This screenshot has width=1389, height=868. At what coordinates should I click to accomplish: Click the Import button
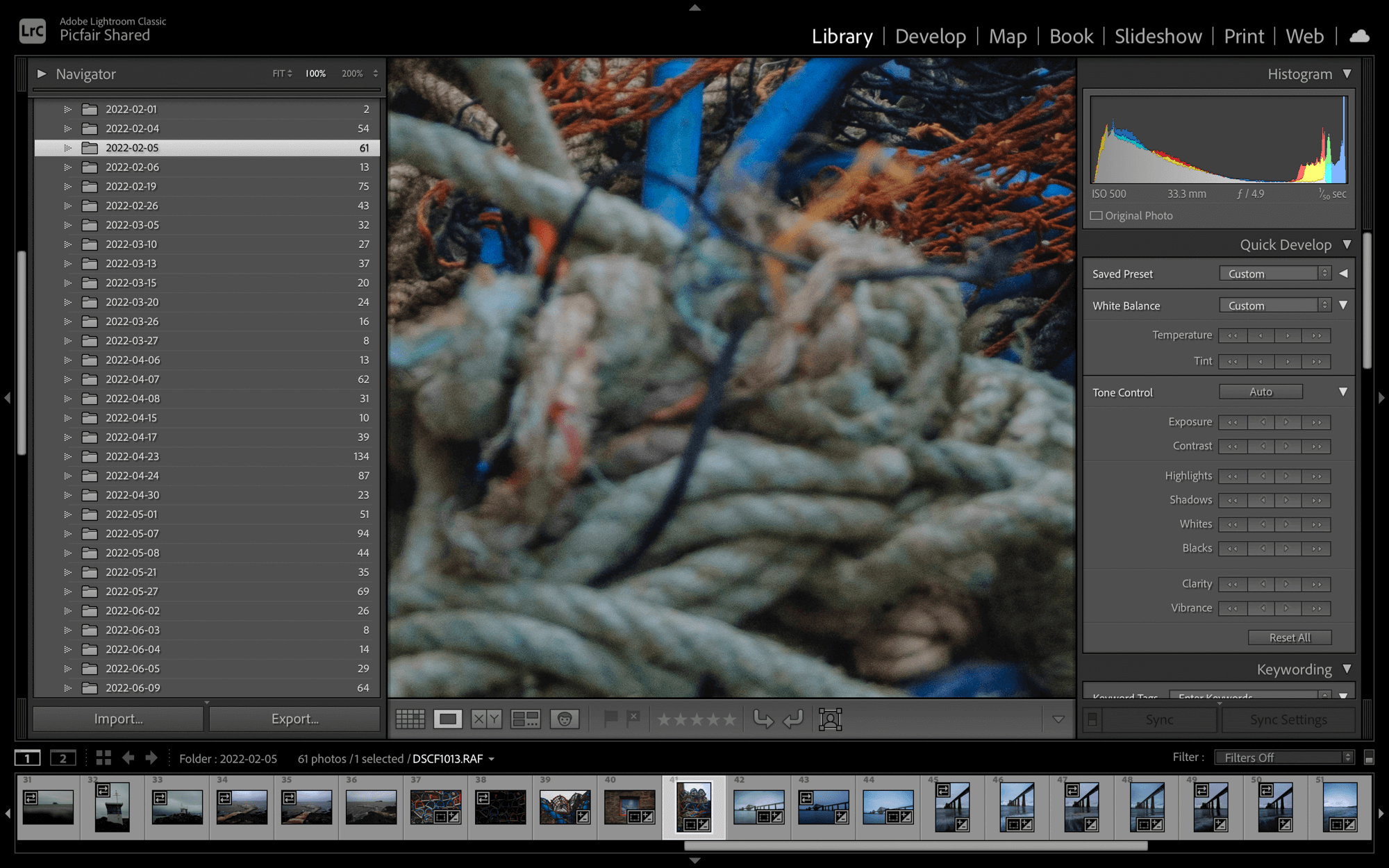119,719
